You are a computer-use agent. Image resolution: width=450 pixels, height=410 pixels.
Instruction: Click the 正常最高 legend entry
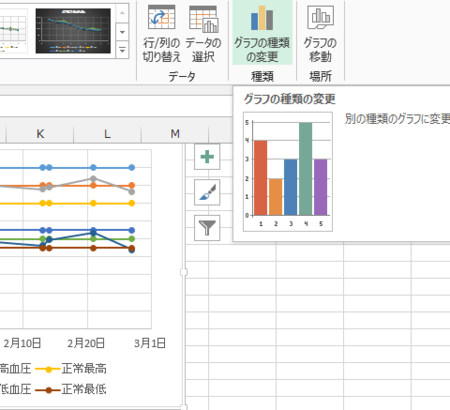pos(71,369)
